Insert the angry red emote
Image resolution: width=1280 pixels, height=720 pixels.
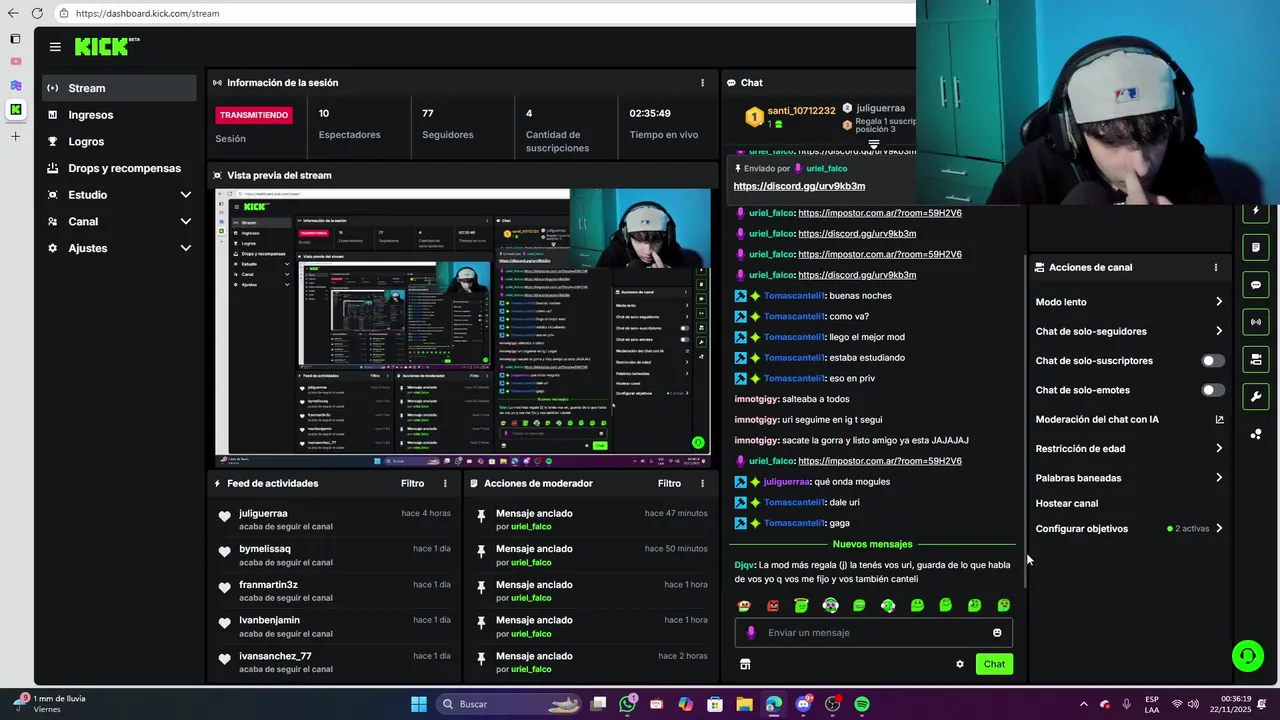773,606
